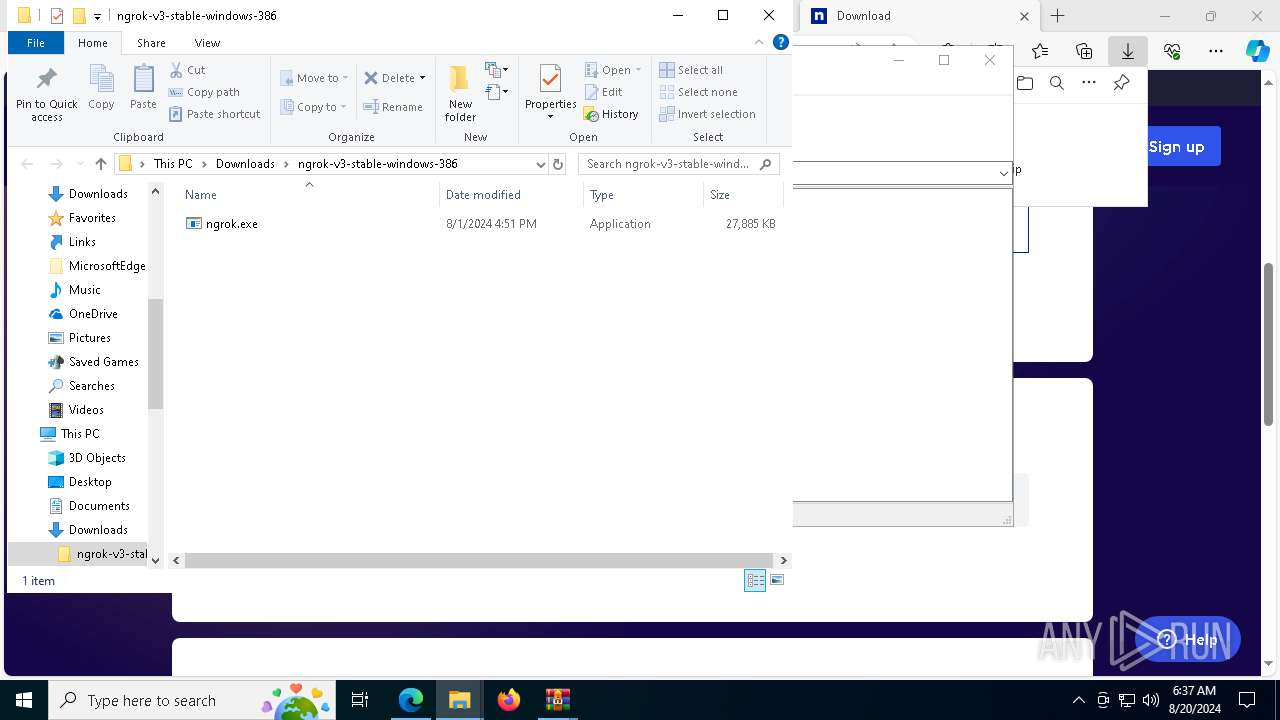
Task: Invert selection in folder
Action: coord(707,114)
